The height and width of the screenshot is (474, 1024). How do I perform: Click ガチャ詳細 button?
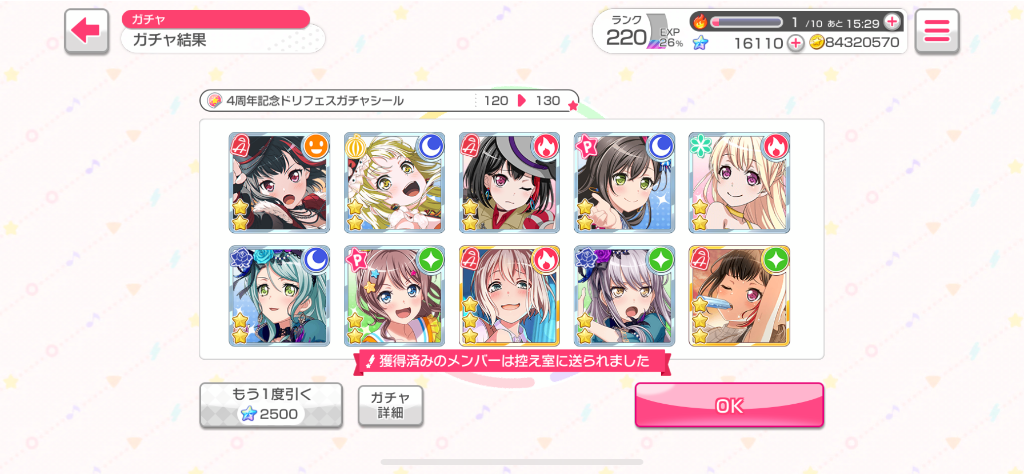click(391, 405)
